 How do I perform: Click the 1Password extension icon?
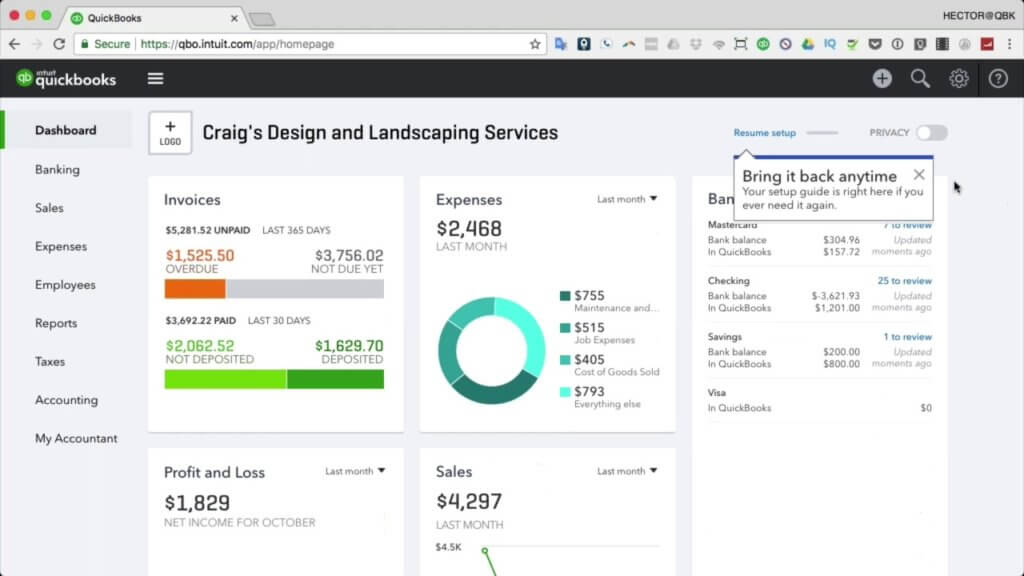[x=897, y=44]
